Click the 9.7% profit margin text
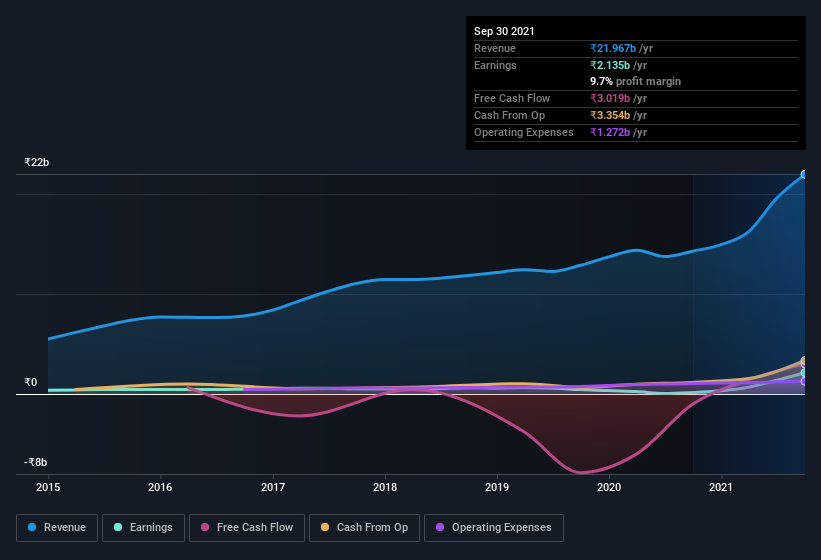821x560 pixels. click(636, 81)
